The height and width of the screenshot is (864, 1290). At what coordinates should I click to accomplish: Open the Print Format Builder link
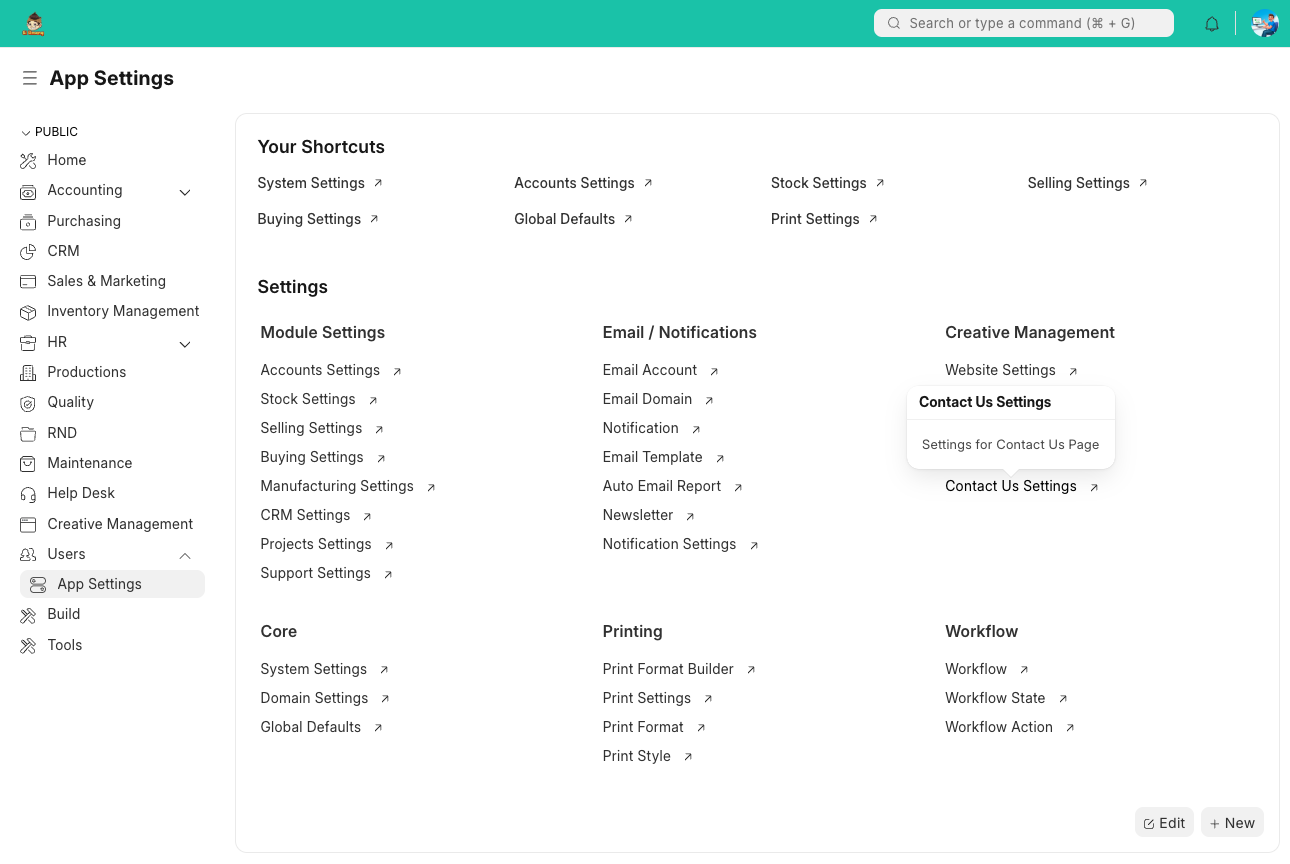668,669
